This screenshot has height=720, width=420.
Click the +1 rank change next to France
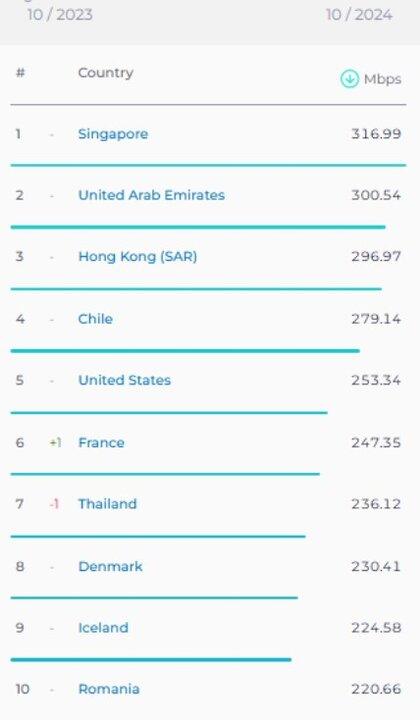click(56, 443)
